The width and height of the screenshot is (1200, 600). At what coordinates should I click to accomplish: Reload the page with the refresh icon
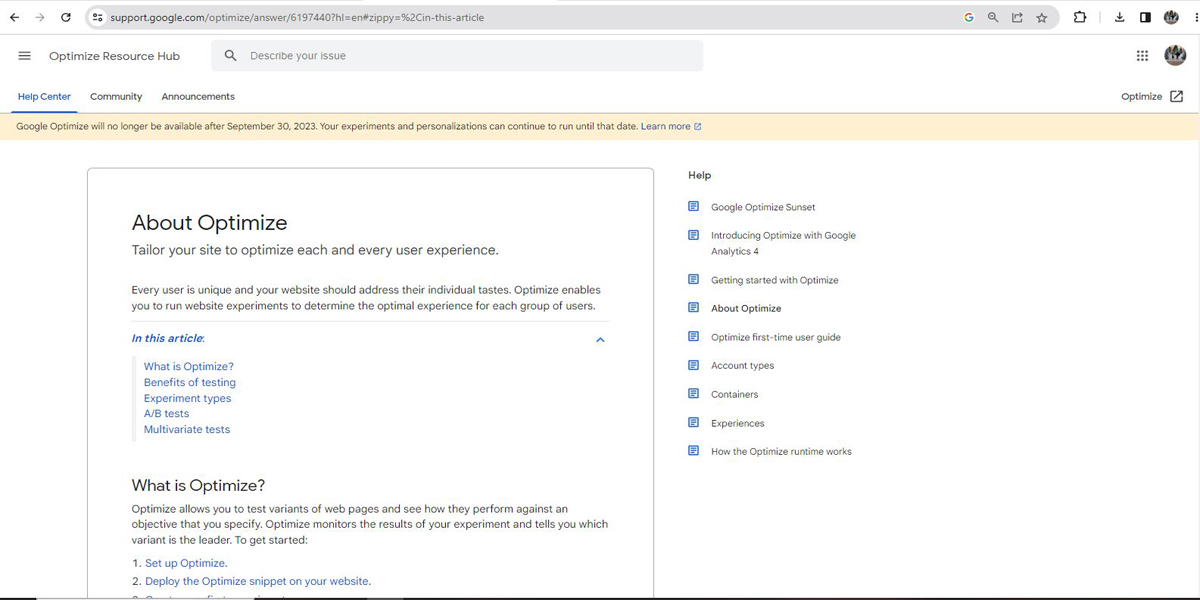coord(66,17)
